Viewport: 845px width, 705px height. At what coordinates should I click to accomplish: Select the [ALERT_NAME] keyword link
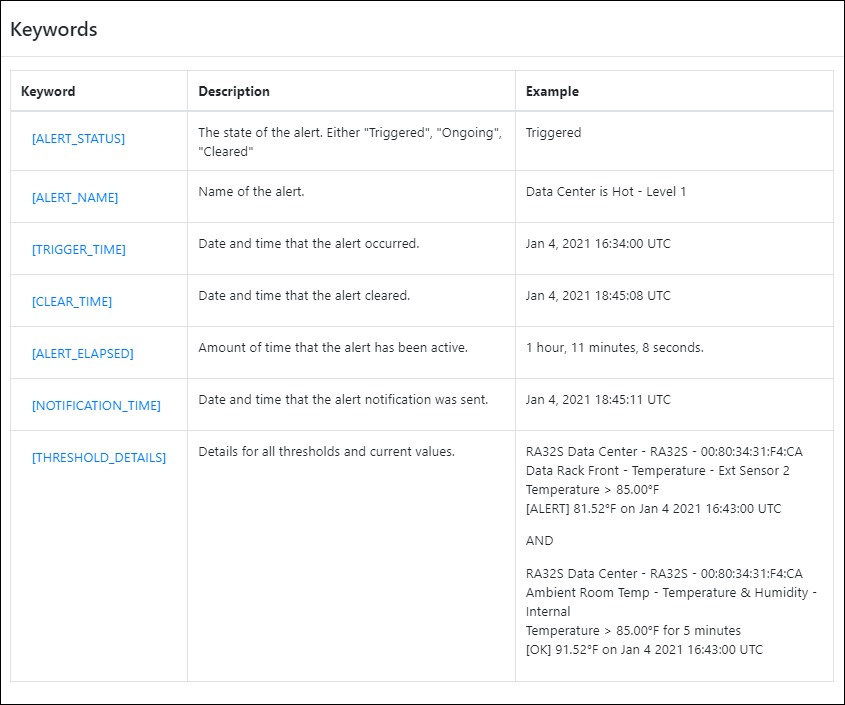pos(75,198)
